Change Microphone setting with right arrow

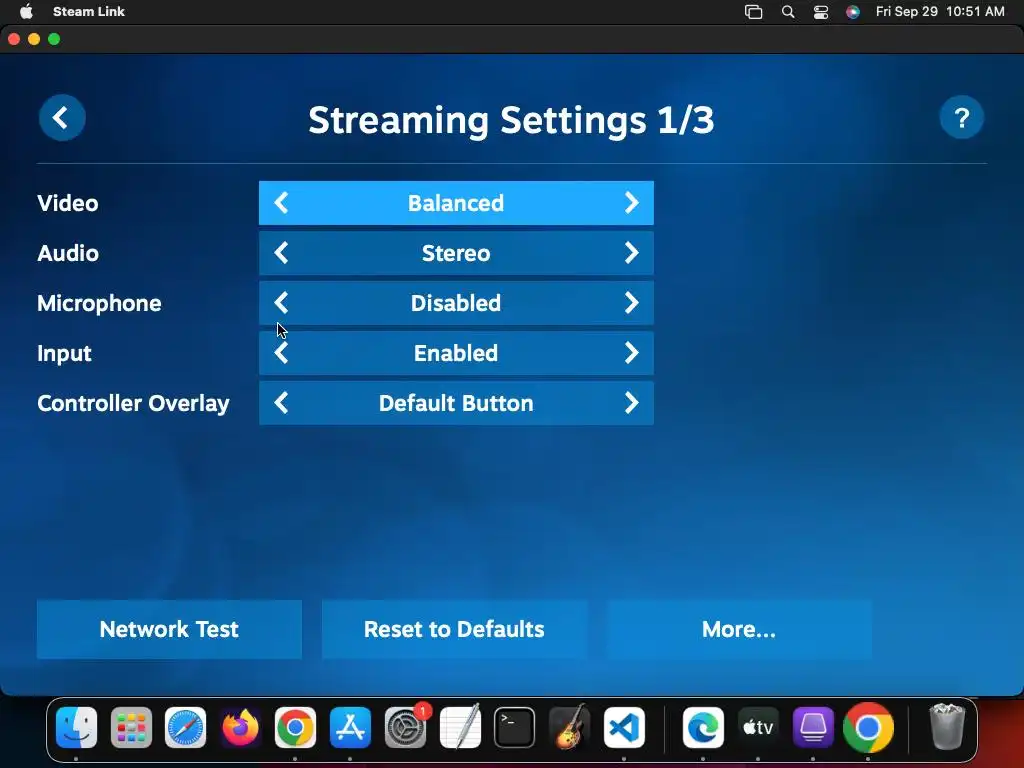pos(631,303)
